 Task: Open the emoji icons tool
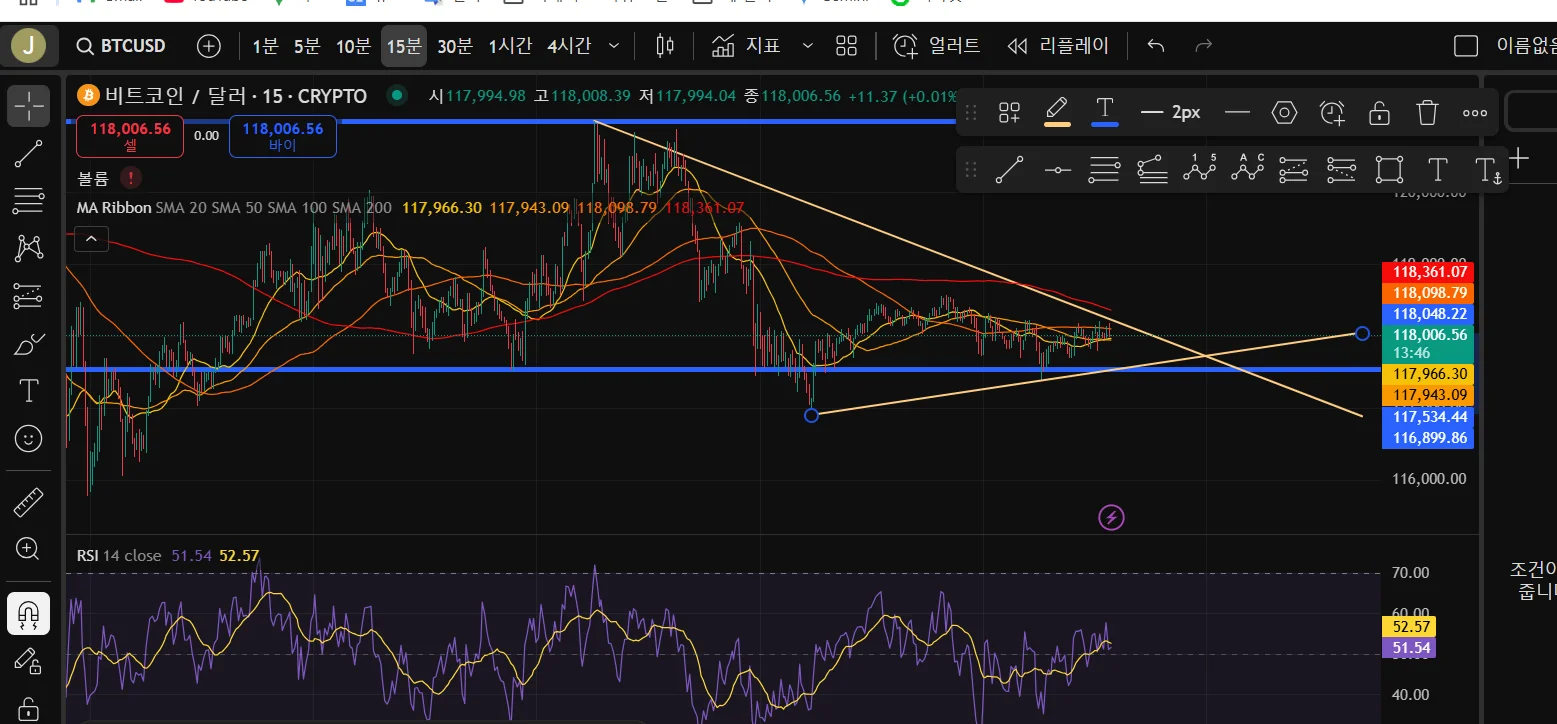click(x=28, y=438)
